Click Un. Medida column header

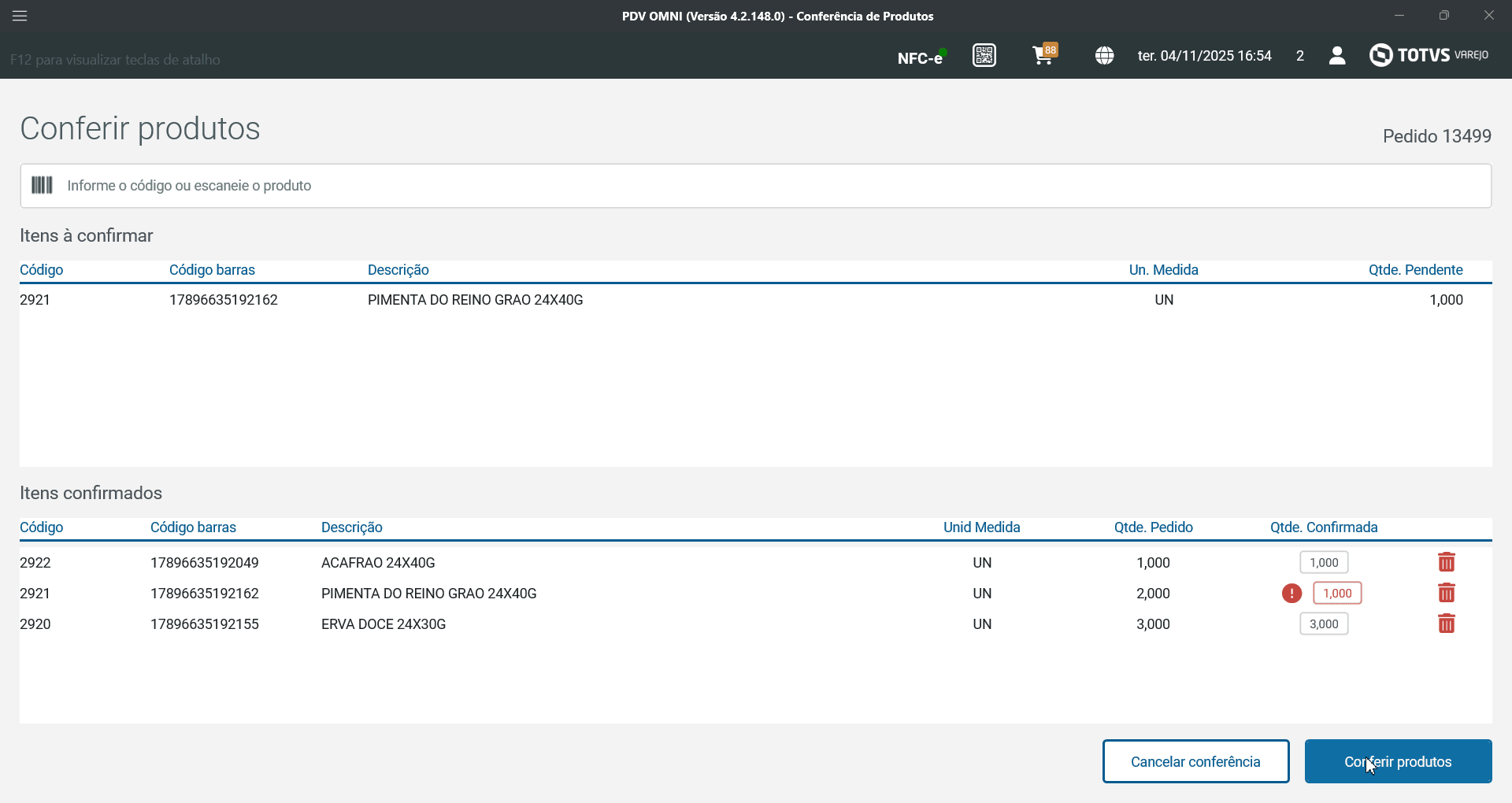[1163, 270]
